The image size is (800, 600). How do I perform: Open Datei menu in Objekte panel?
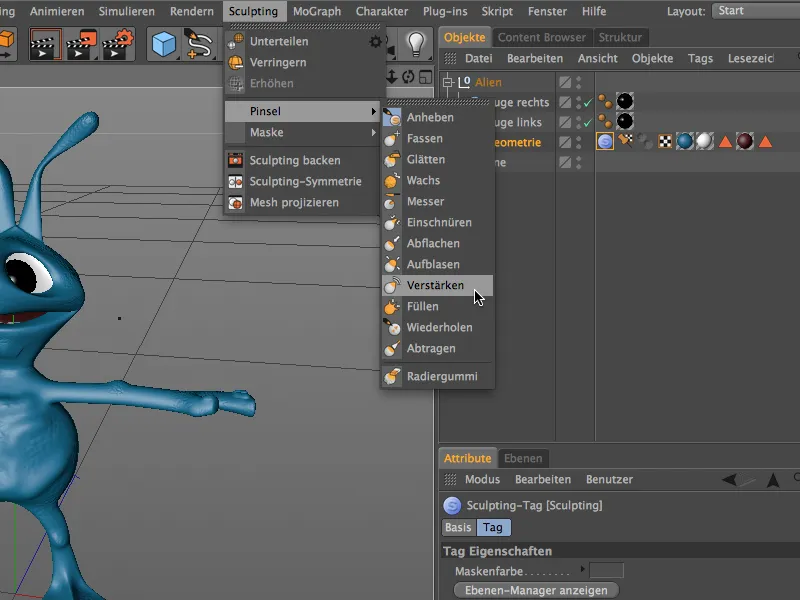click(479, 59)
